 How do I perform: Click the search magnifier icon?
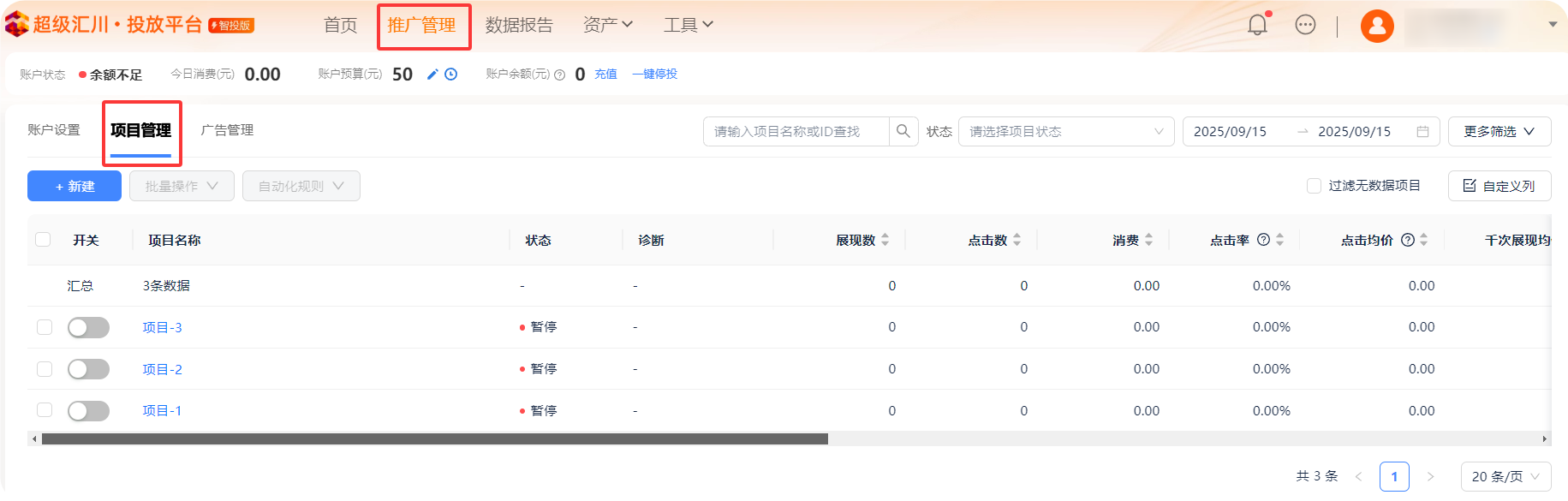[x=903, y=131]
